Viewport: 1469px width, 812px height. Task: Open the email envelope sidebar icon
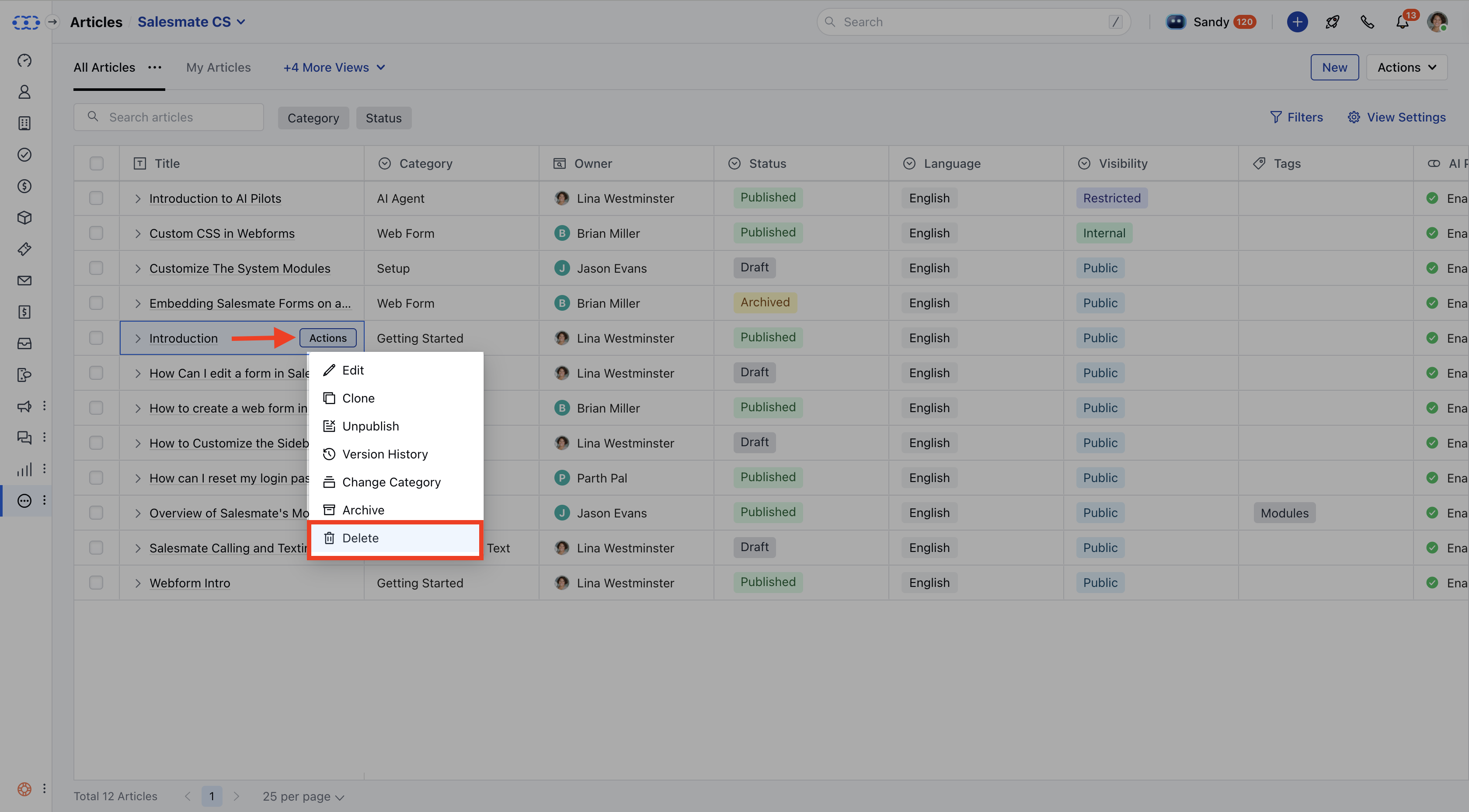point(24,281)
